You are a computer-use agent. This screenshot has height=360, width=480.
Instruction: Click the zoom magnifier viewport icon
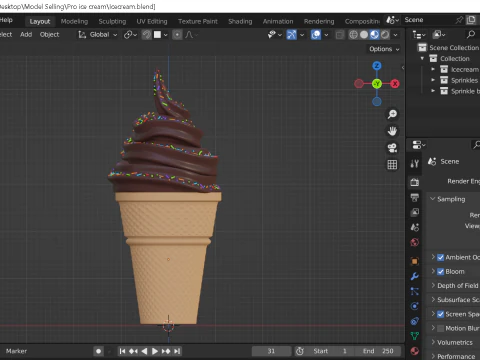pyautogui.click(x=392, y=114)
